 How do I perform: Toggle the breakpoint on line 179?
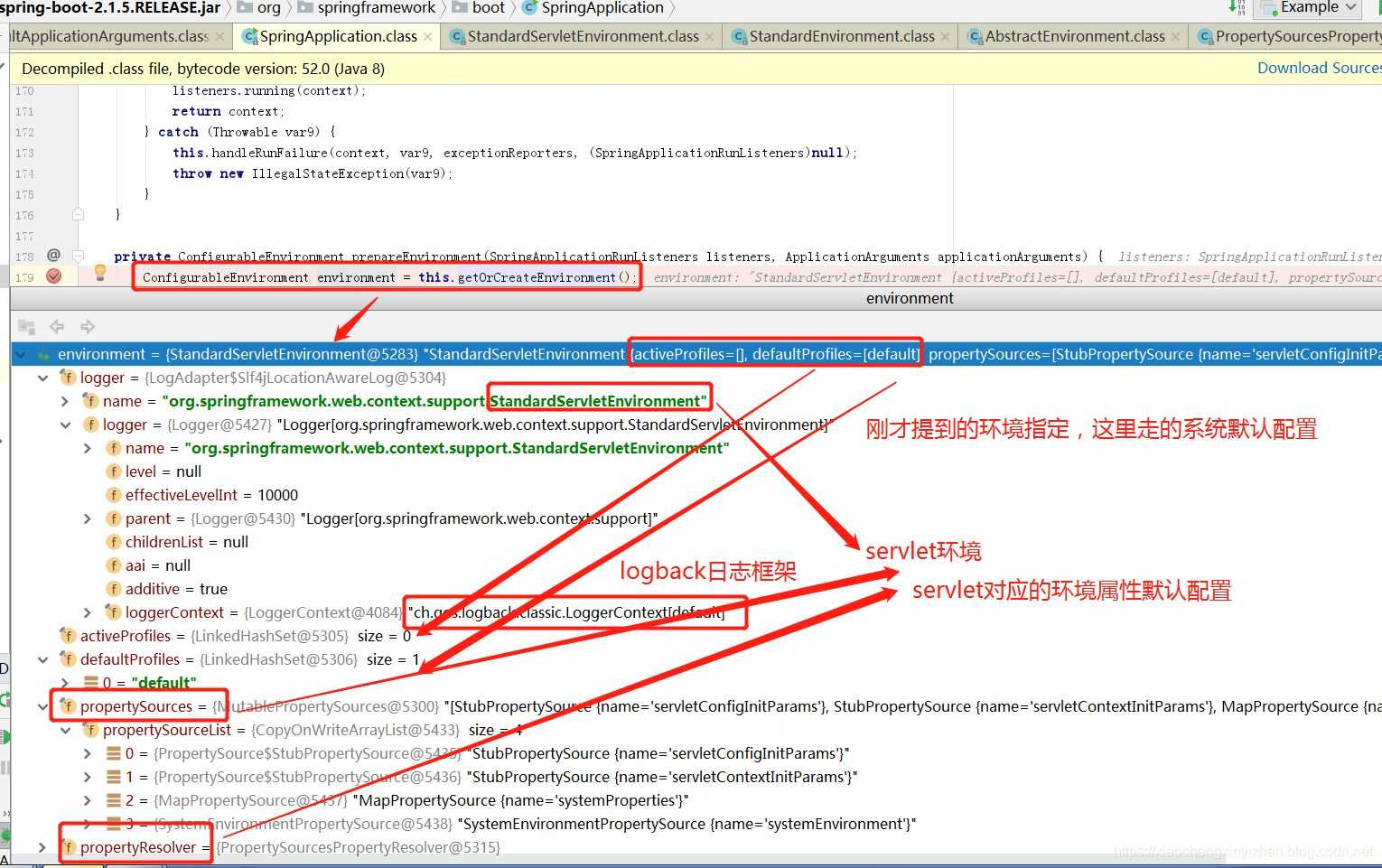click(54, 276)
